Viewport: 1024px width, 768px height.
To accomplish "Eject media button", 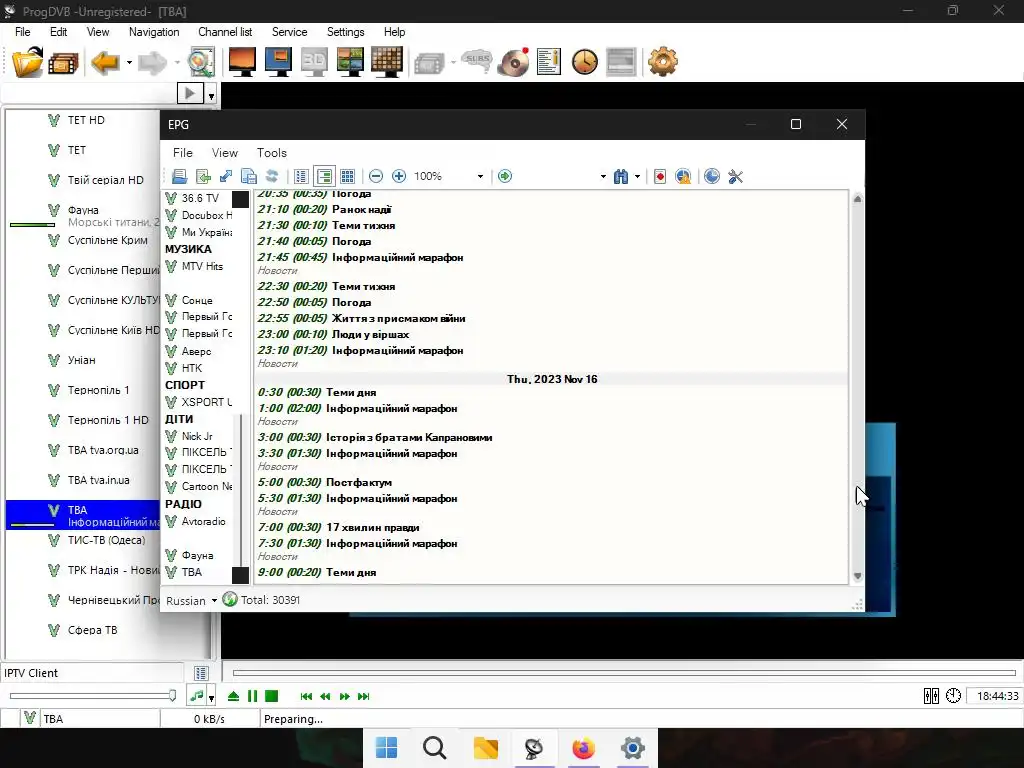I will [233, 696].
